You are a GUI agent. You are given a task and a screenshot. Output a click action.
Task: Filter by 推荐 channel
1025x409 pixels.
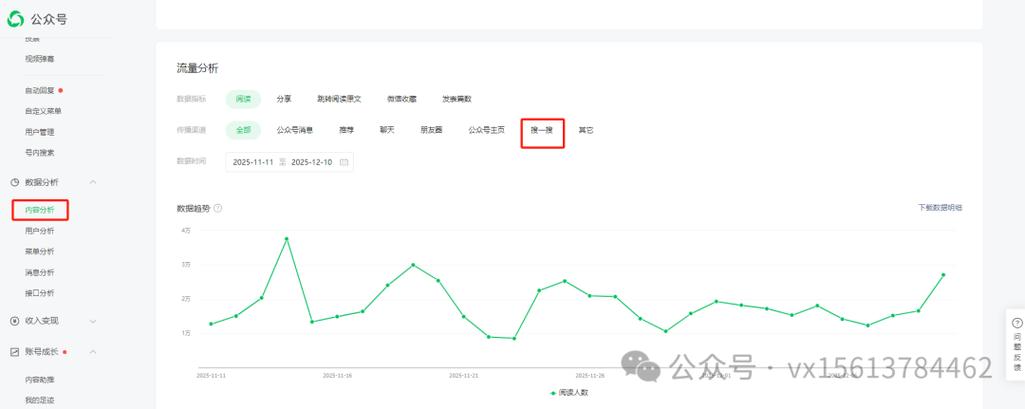point(346,130)
